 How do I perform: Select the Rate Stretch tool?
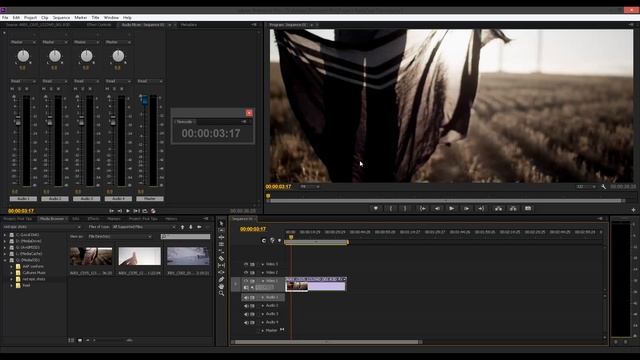point(221,251)
